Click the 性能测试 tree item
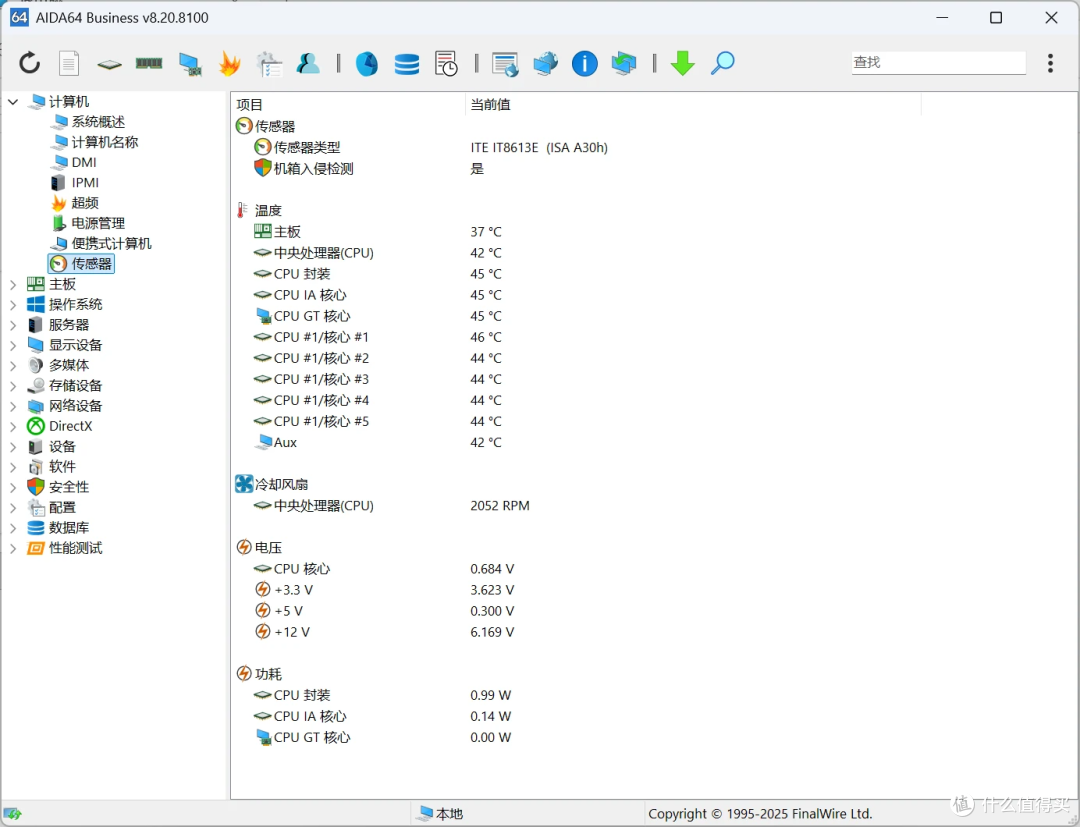1080x827 pixels. 76,548
